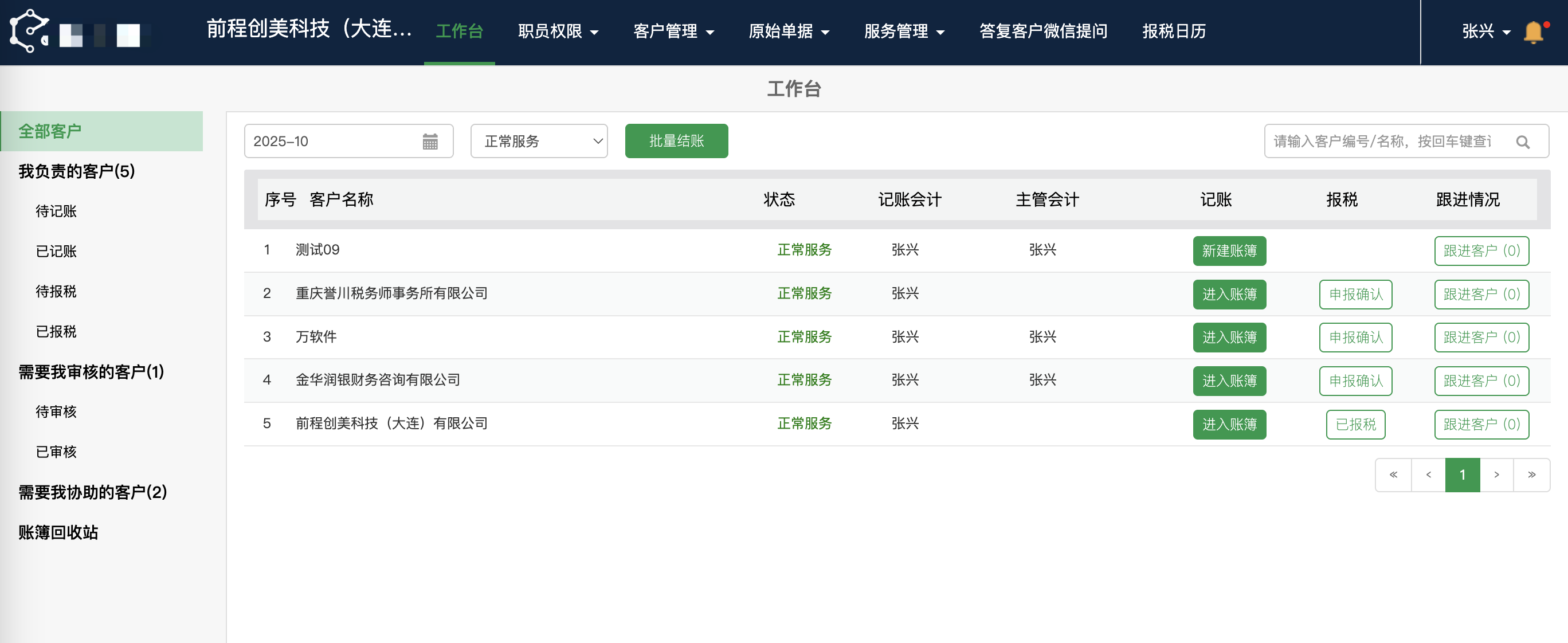Click 申报确认 for 万软件 row

[x=1355, y=338]
